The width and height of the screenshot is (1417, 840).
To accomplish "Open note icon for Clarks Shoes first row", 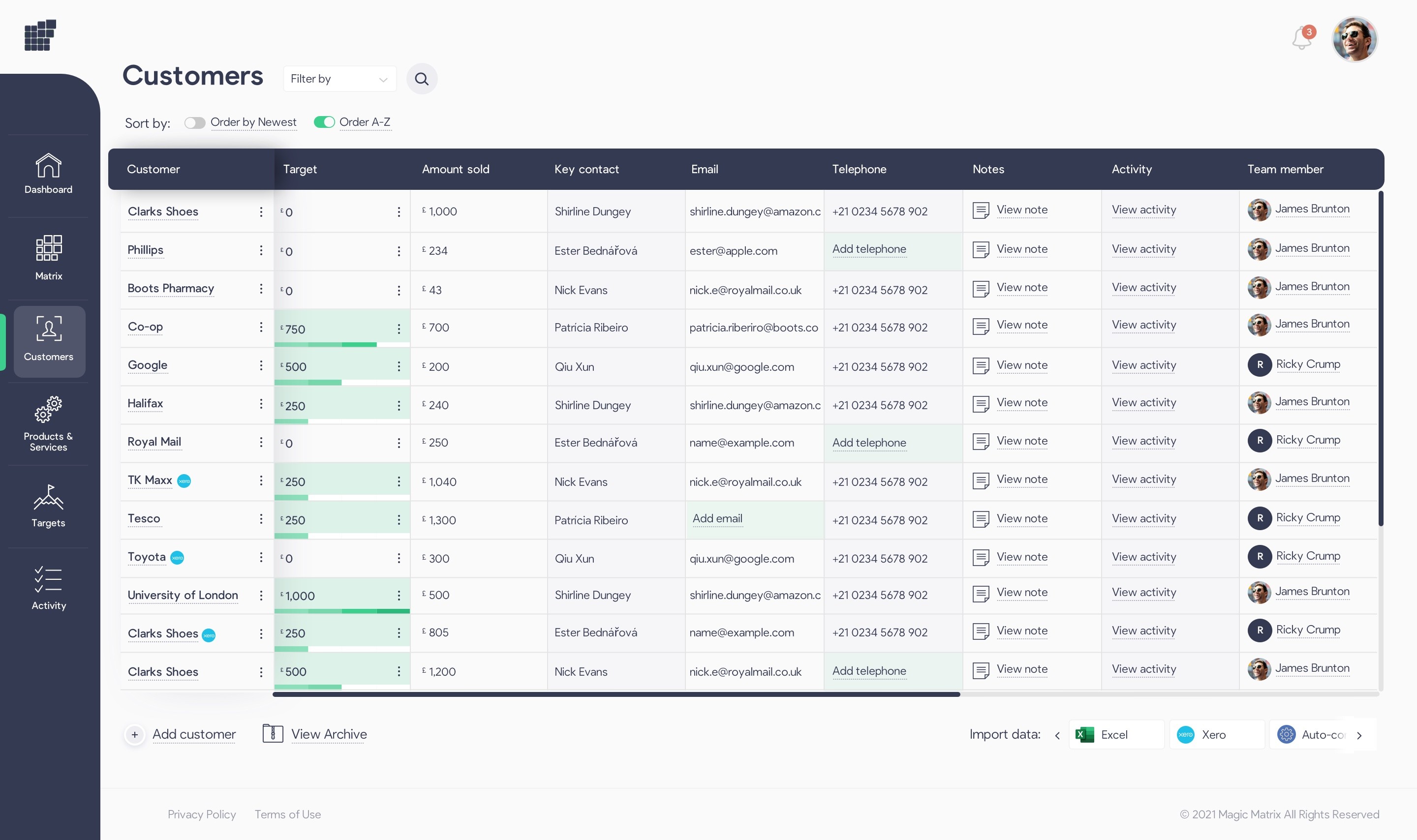I will coord(981,210).
